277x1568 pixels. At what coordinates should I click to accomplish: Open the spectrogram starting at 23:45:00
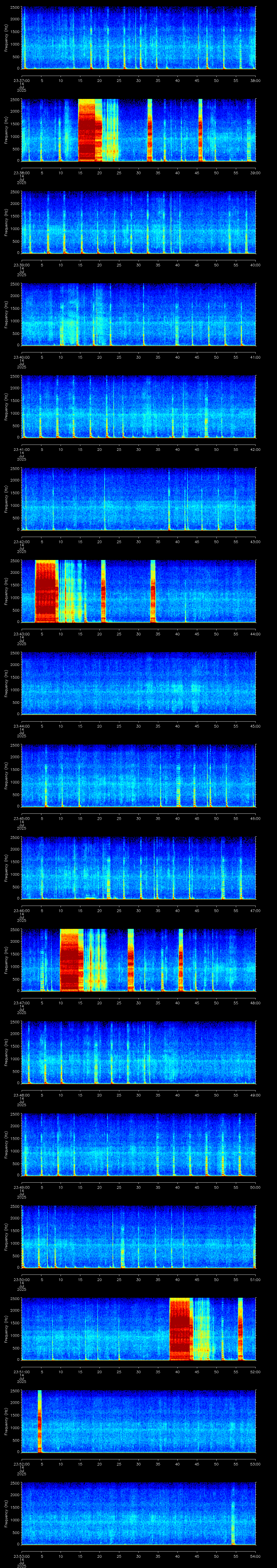[139, 775]
